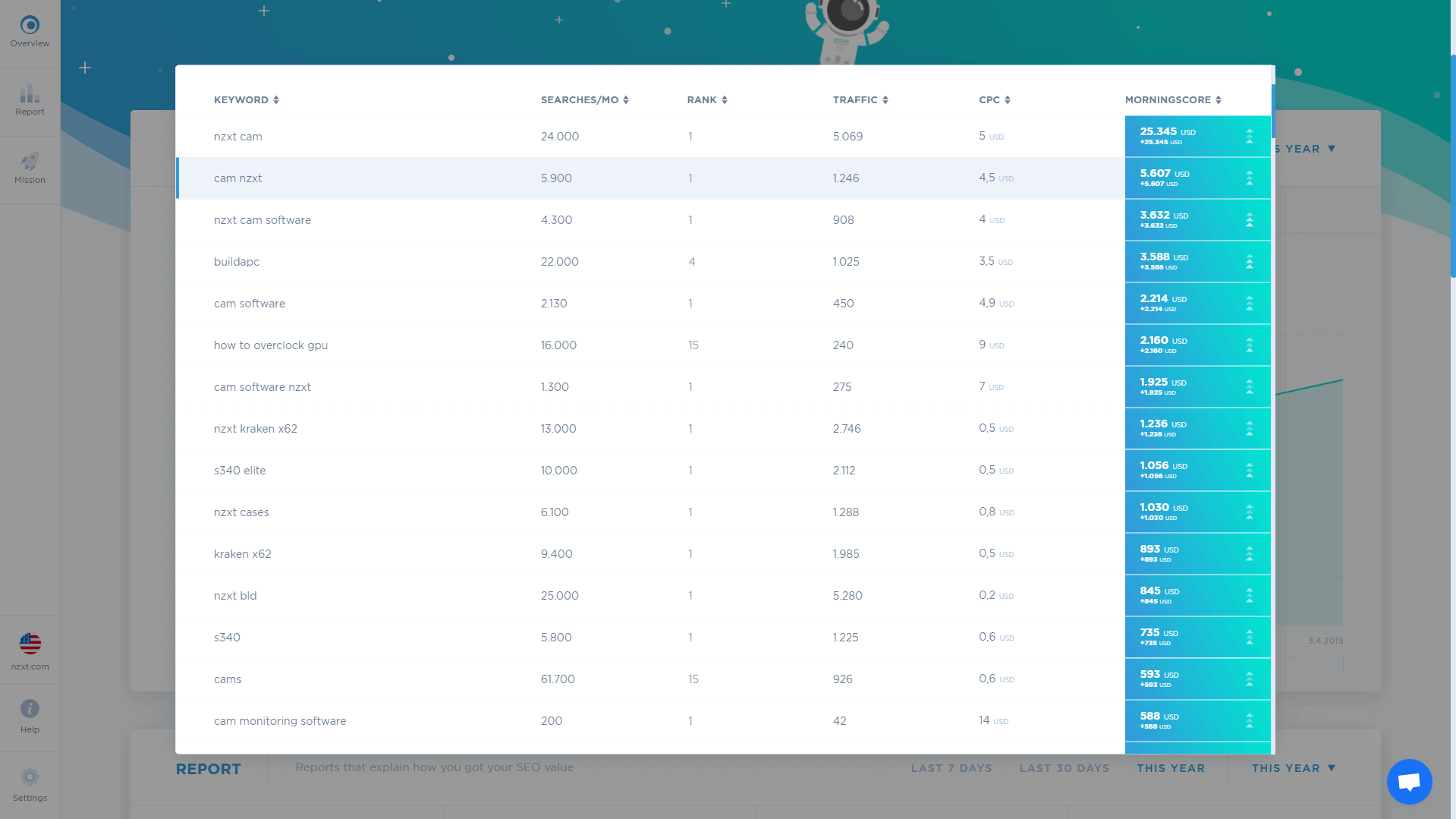Sort by CPC column arrows
The width and height of the screenshot is (1456, 819).
1008,100
